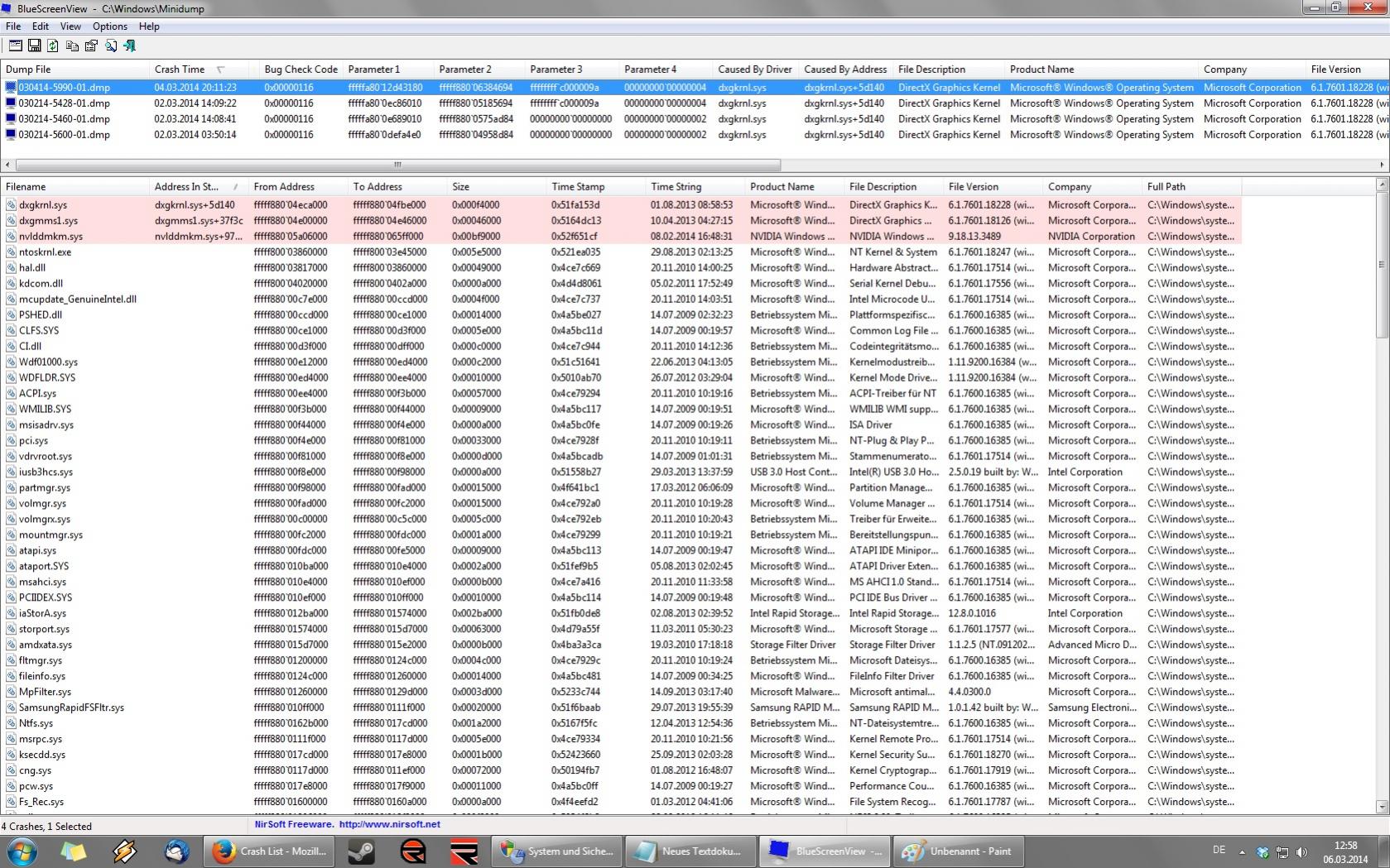Click the Filename column header in lower pane
Screen dimensions: 1390x868
click(75, 187)
